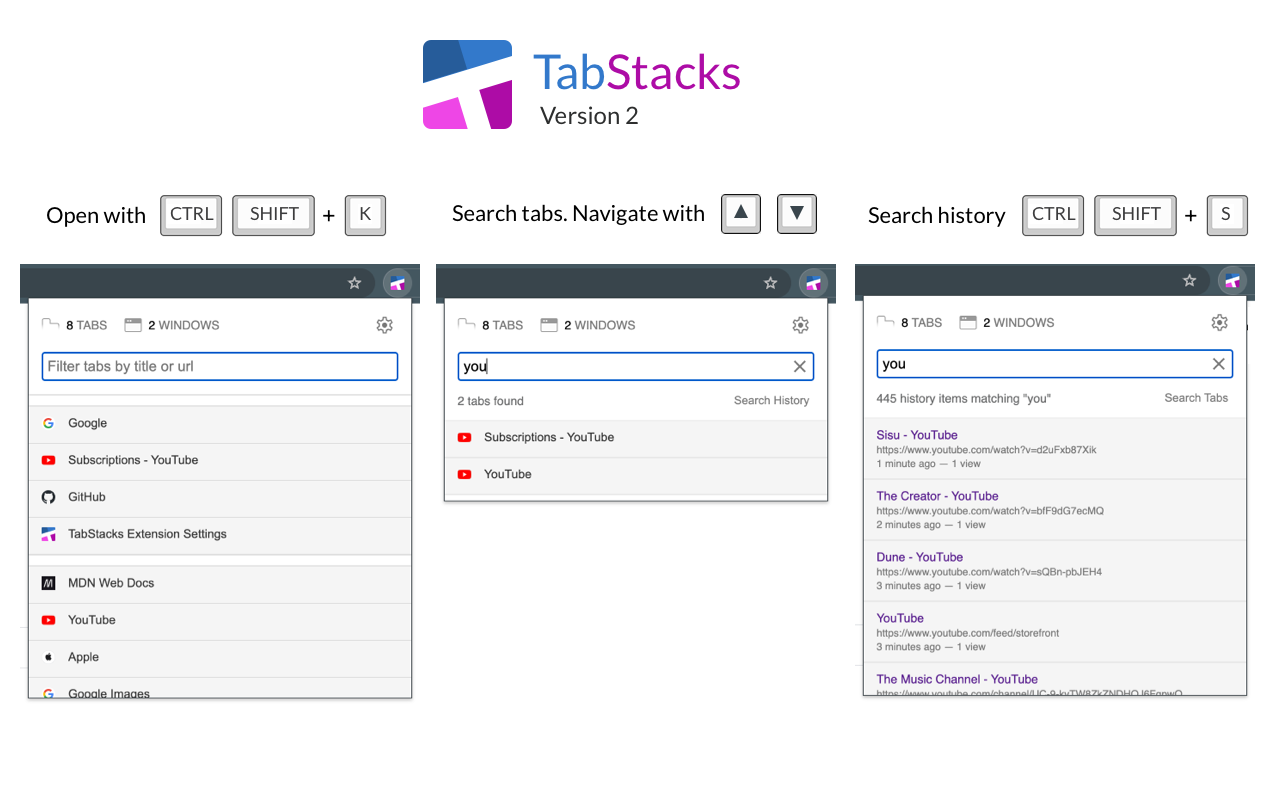
Task: Switch to the Google tab in left list
Action: pos(220,423)
